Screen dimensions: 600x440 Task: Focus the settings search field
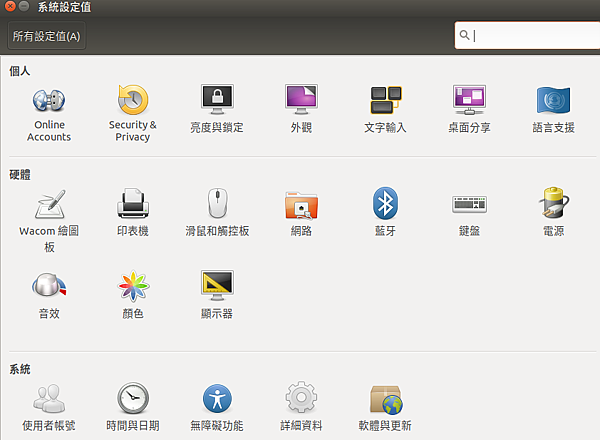point(527,35)
